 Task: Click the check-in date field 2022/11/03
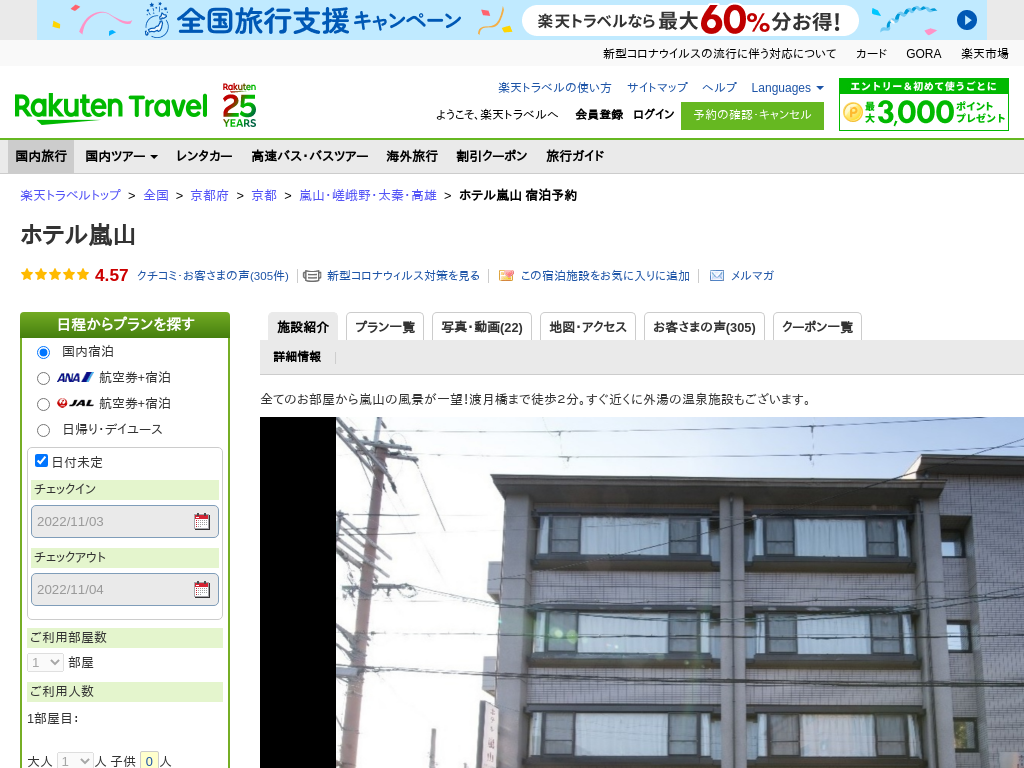pyautogui.click(x=125, y=521)
